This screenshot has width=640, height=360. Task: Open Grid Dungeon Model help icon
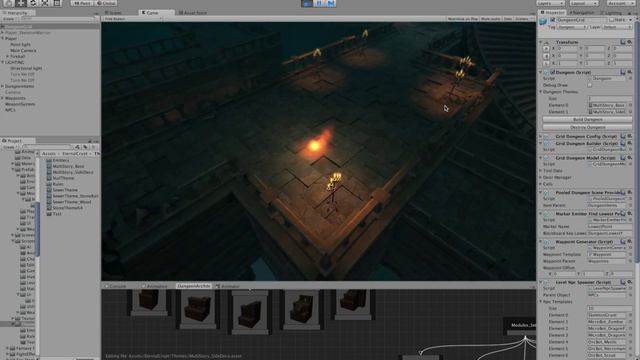623,158
